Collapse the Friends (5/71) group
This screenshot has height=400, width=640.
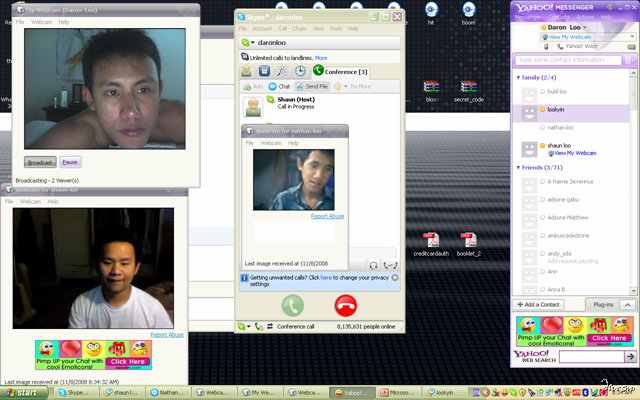[518, 168]
